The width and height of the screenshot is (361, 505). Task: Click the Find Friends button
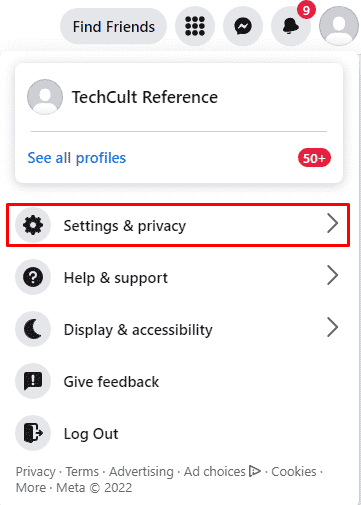(113, 26)
